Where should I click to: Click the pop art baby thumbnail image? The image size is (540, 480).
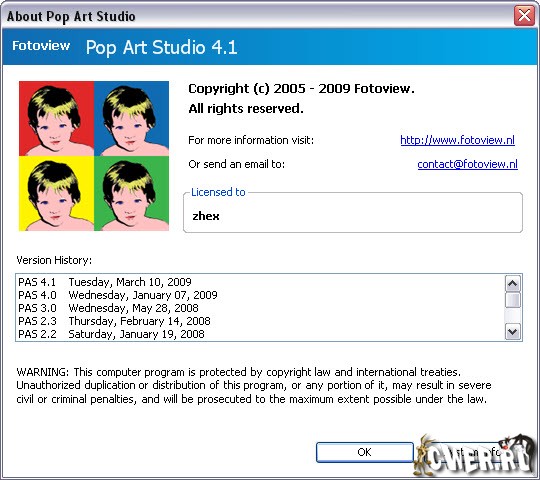coord(94,156)
